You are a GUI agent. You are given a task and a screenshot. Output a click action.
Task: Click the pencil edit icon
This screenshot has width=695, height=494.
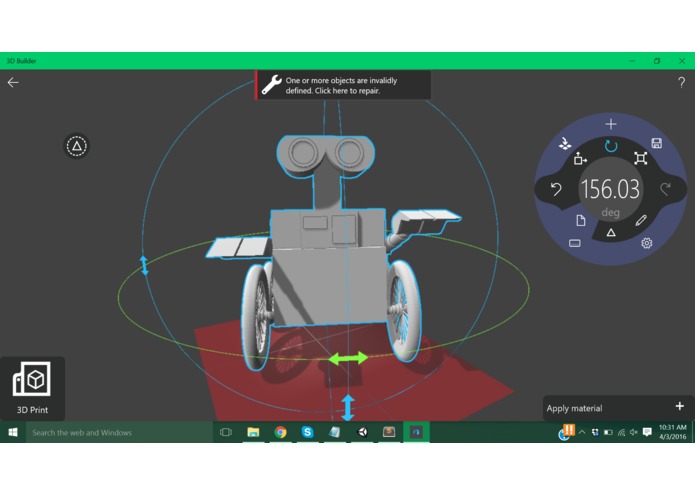(x=641, y=220)
